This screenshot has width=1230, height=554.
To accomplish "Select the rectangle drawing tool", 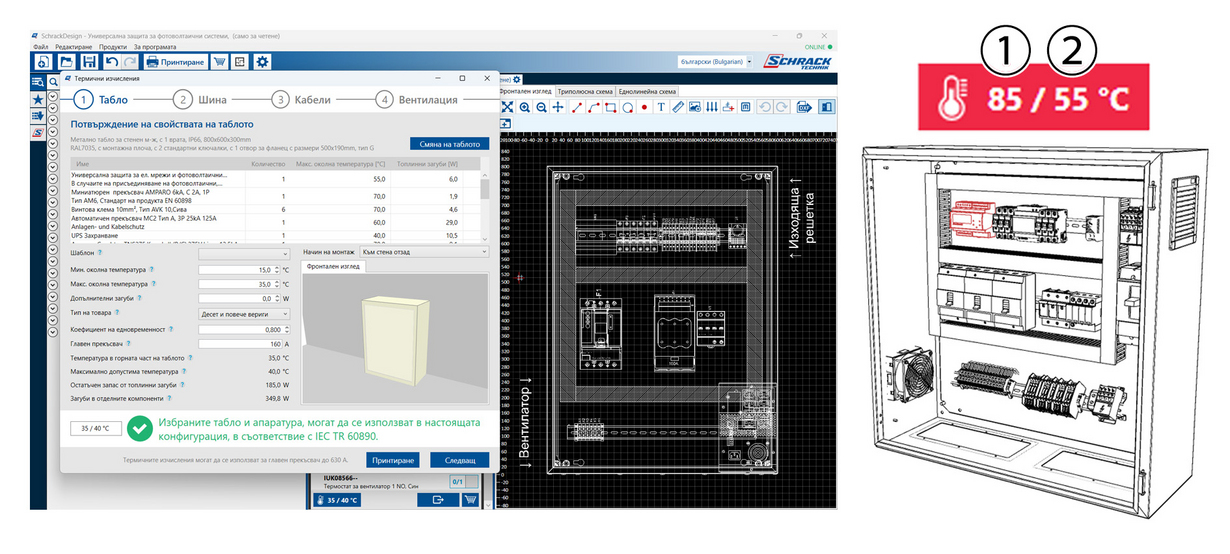I will [611, 107].
